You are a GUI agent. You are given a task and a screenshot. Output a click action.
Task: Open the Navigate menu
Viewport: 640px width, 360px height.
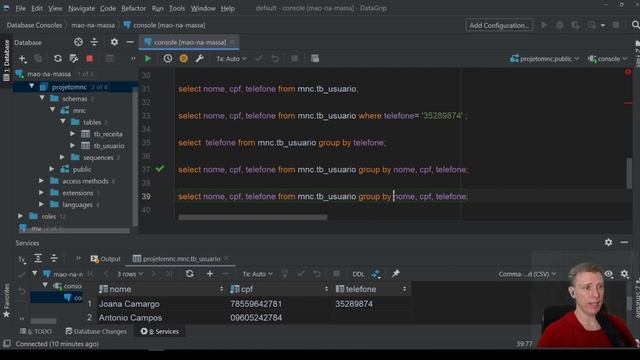click(x=81, y=8)
